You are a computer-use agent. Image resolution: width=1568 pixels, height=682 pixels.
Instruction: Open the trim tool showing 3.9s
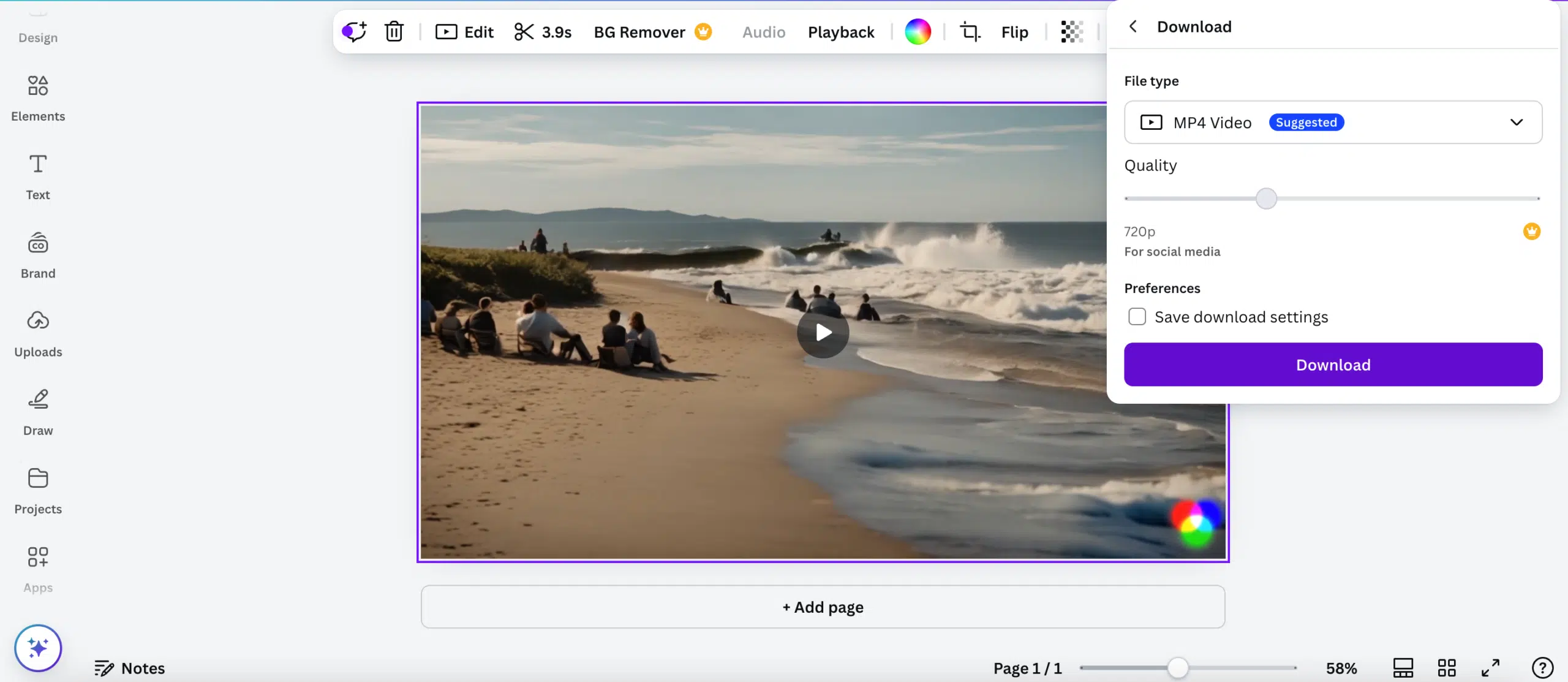pyautogui.click(x=543, y=32)
